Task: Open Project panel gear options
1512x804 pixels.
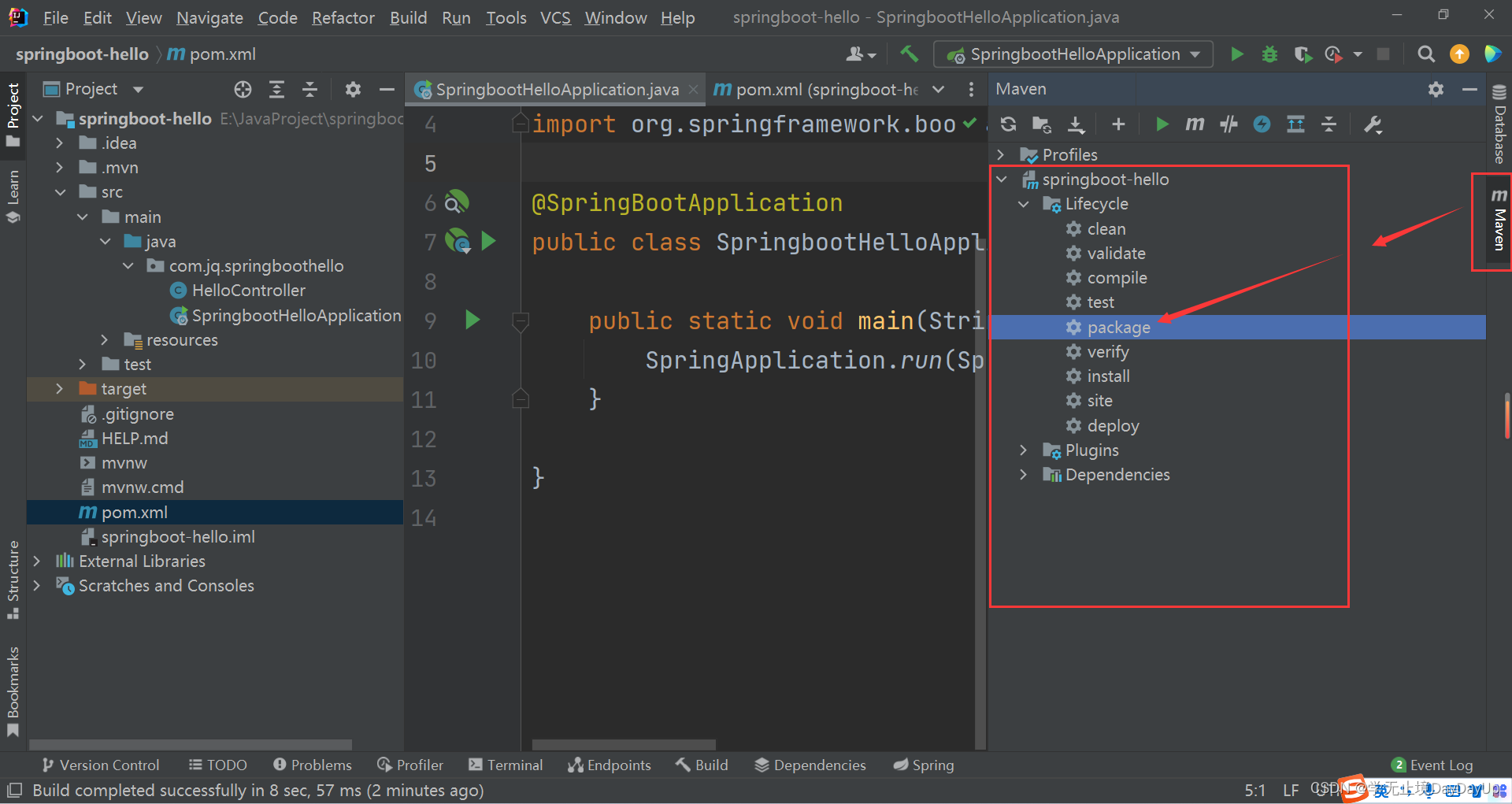Action: 353,89
